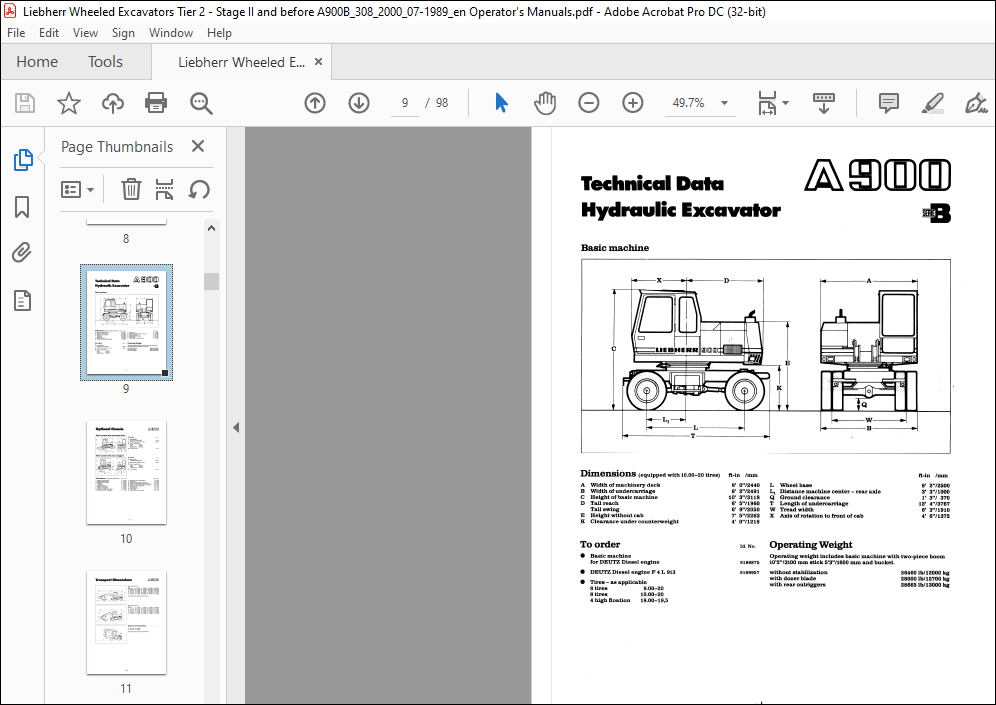Switch to the Home tab
This screenshot has width=996, height=705.
(37, 62)
